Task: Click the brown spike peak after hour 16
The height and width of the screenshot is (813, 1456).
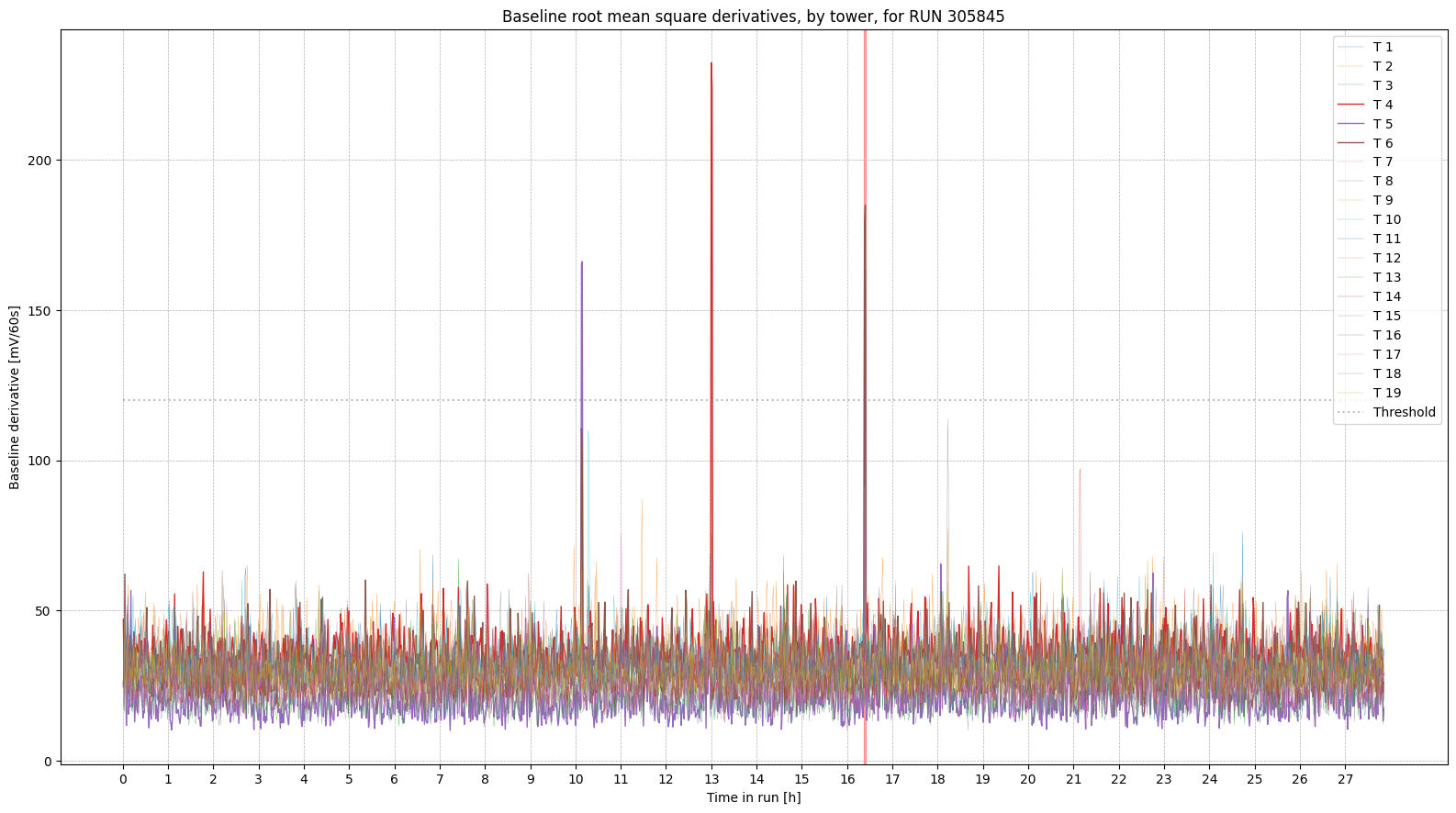Action: tap(865, 206)
